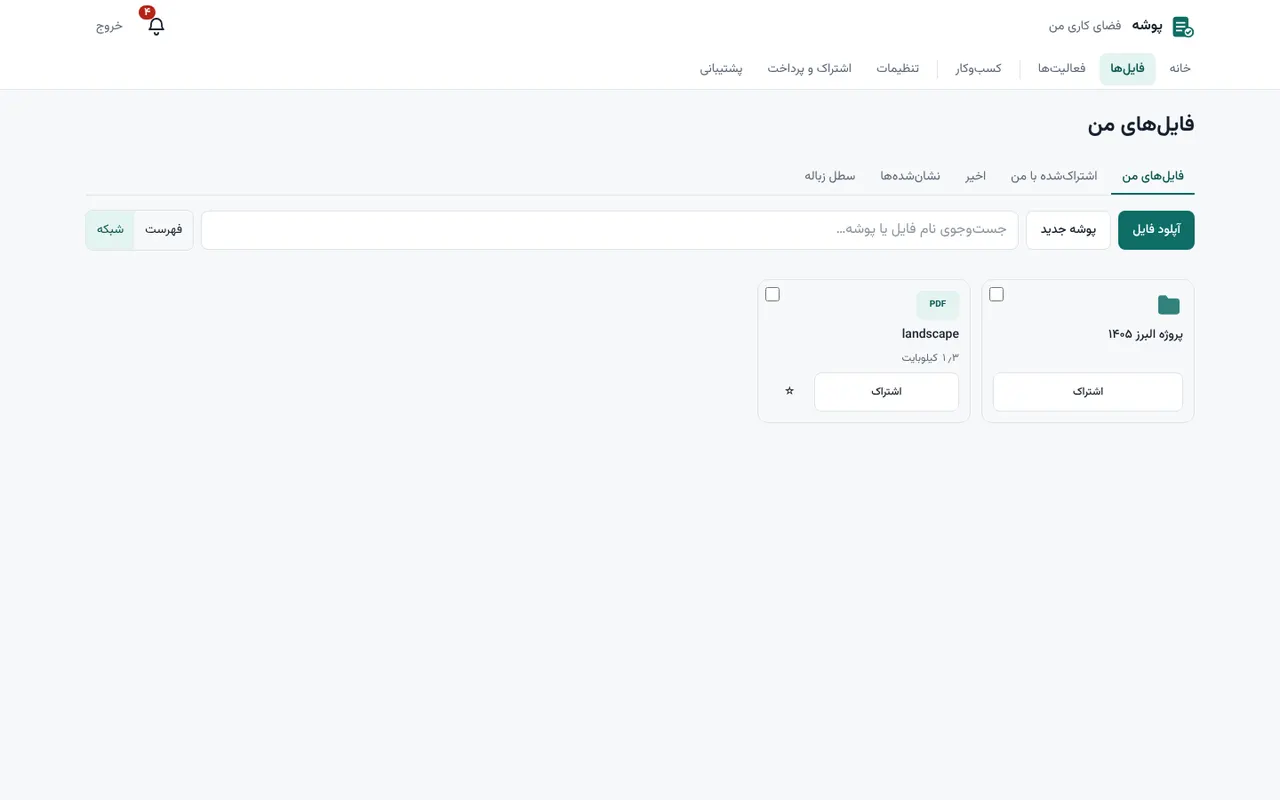The width and height of the screenshot is (1280, 800).
Task: Switch to فهرست list view
Action: (x=163, y=230)
